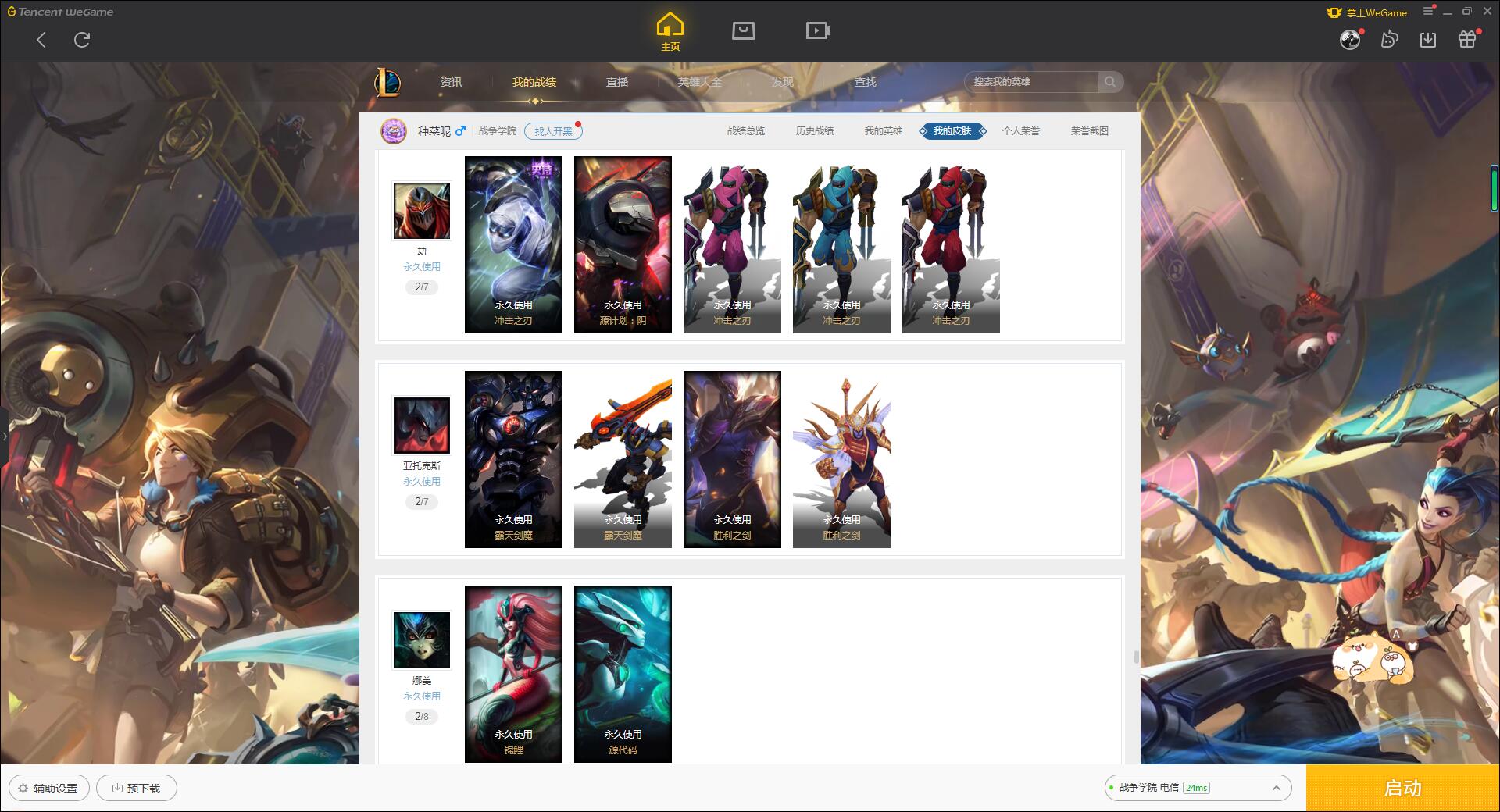The width and height of the screenshot is (1500, 812).
Task: Click the male gender icon beside 种菜呢
Action: 460,131
